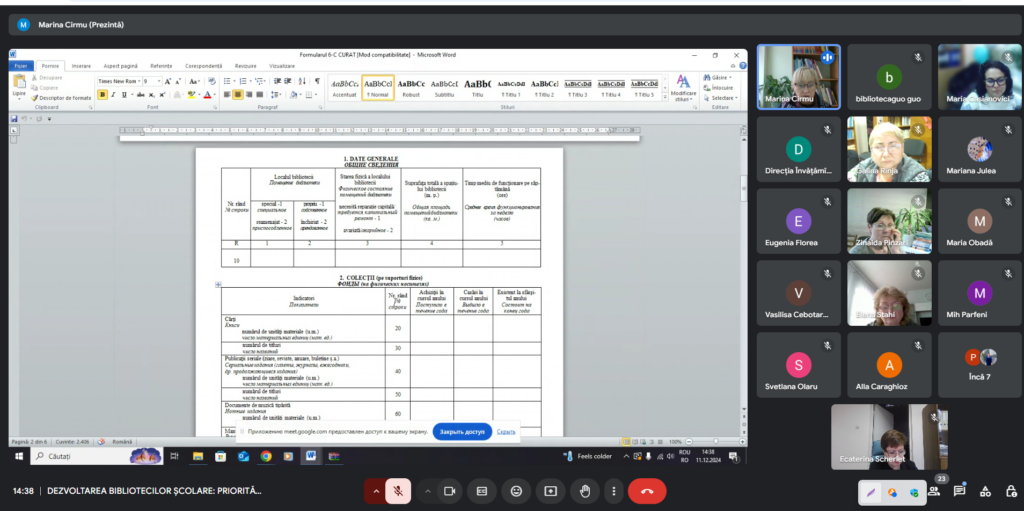This screenshot has height=511, width=1024.
Task: Leave the call with red hang-up button
Action: coord(647,491)
